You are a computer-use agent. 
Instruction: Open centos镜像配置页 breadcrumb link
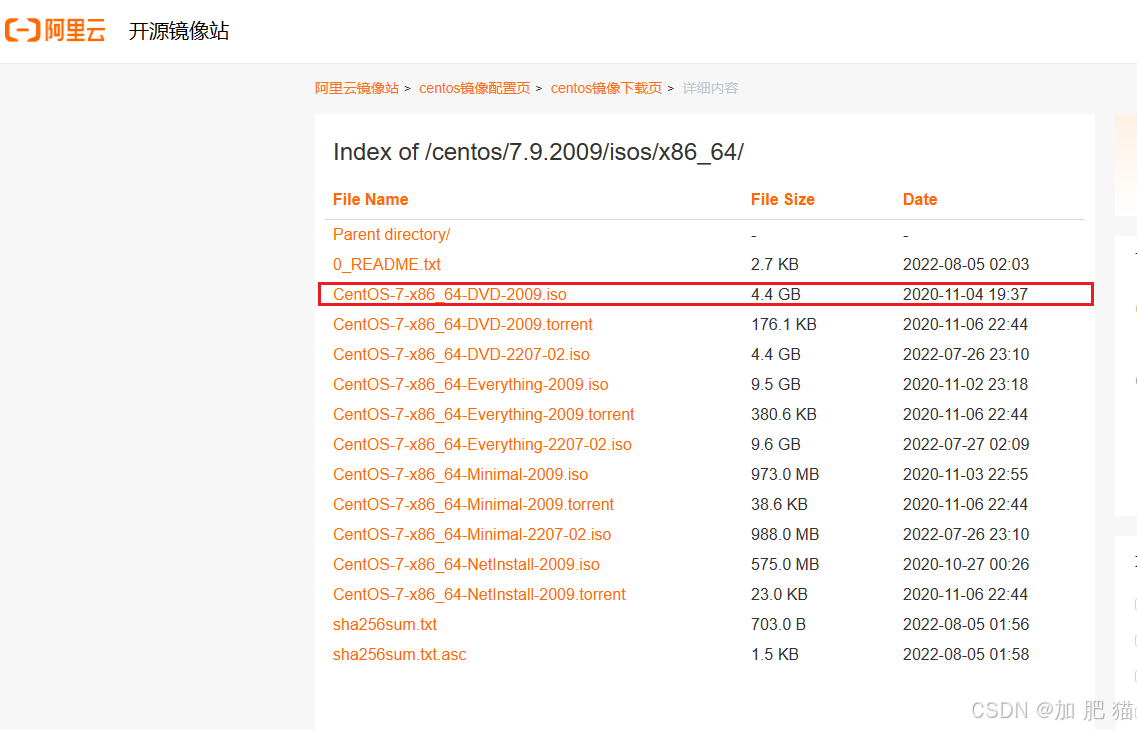coord(474,88)
